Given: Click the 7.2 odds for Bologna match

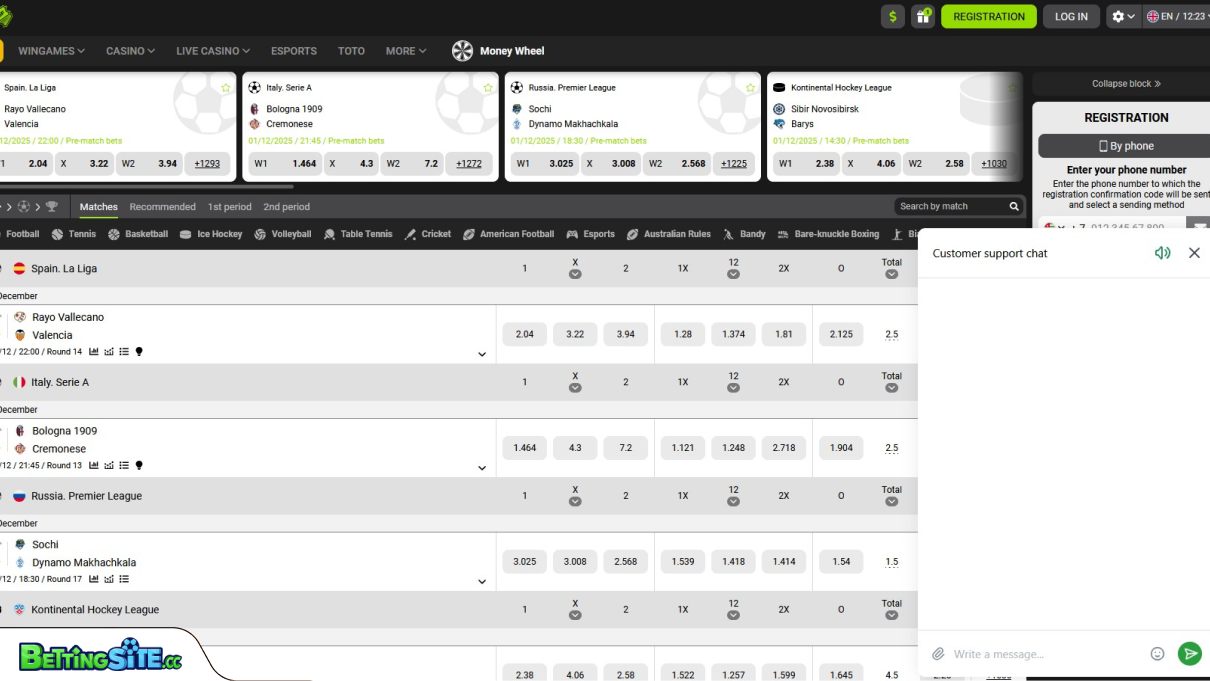Looking at the screenshot, I should coord(625,448).
